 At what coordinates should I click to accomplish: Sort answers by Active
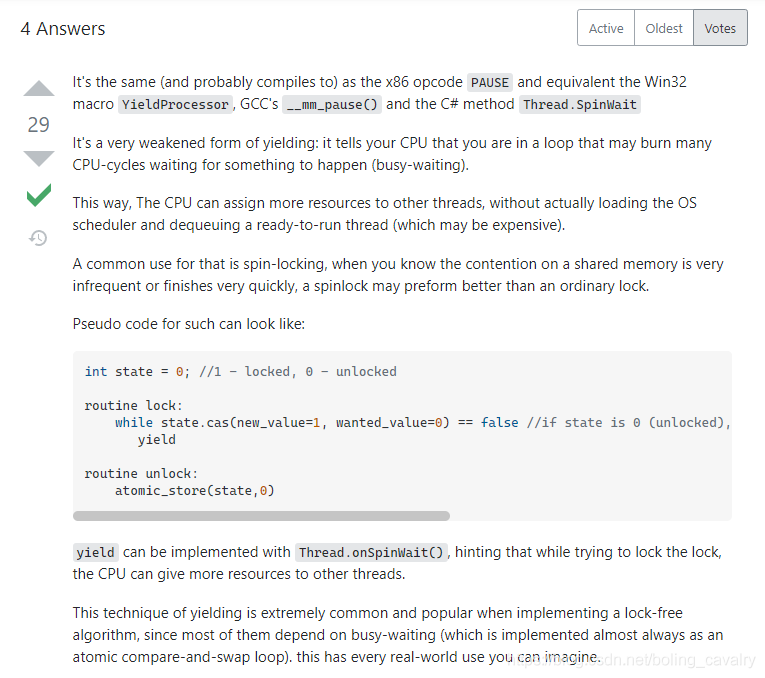(x=606, y=28)
